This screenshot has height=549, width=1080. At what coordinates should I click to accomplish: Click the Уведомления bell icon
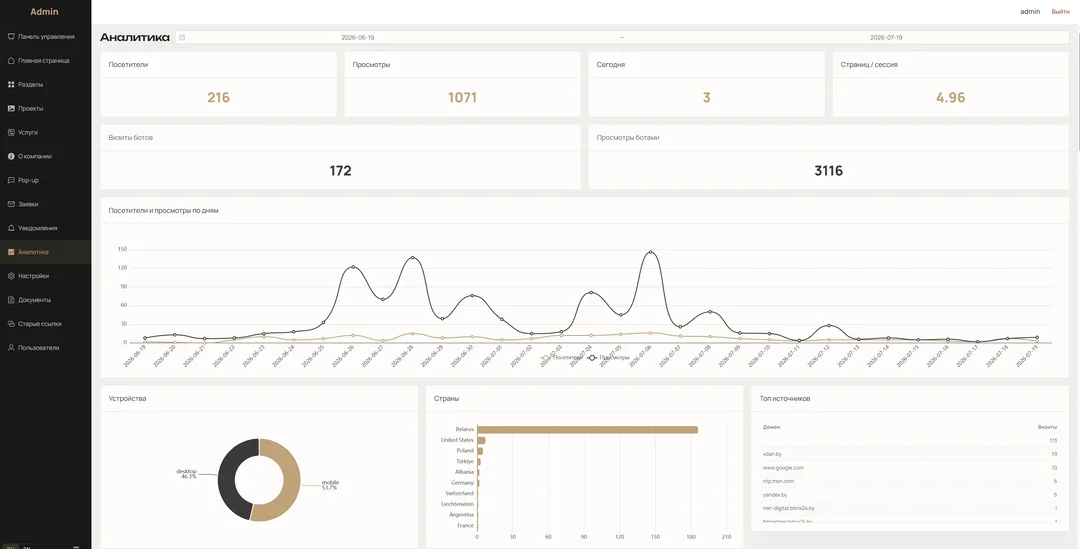coord(11,228)
